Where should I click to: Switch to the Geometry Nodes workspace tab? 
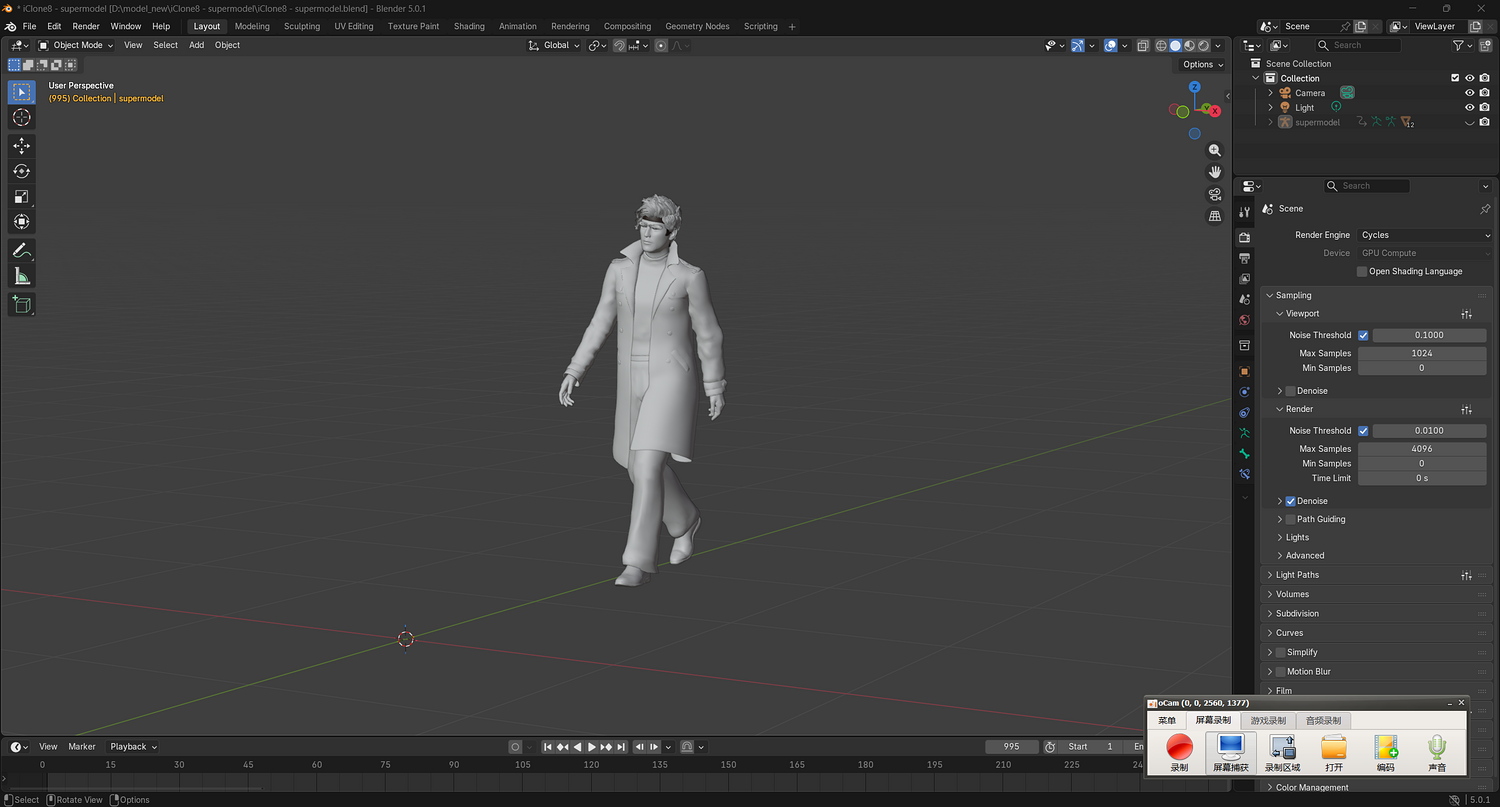point(697,26)
